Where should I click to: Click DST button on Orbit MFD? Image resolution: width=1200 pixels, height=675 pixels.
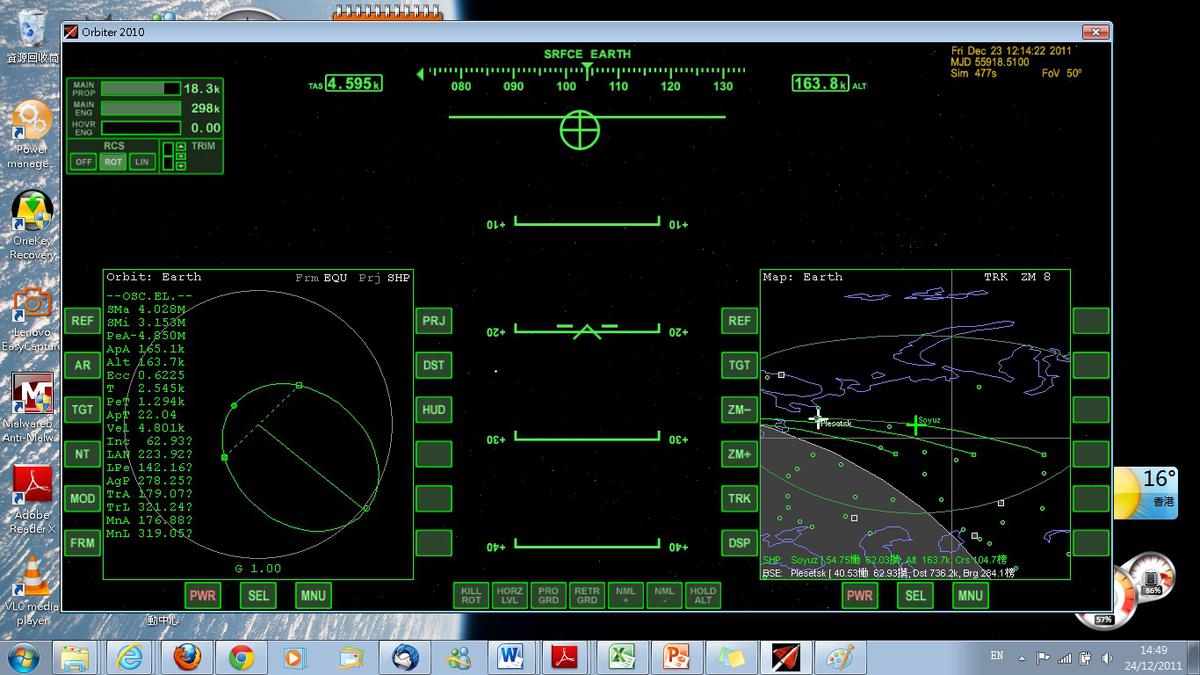[434, 365]
